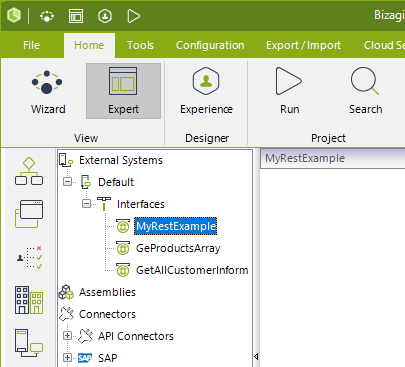This screenshot has height=367, width=405.
Task: Click the GeProductsArray interface globe icon
Action: click(x=123, y=248)
